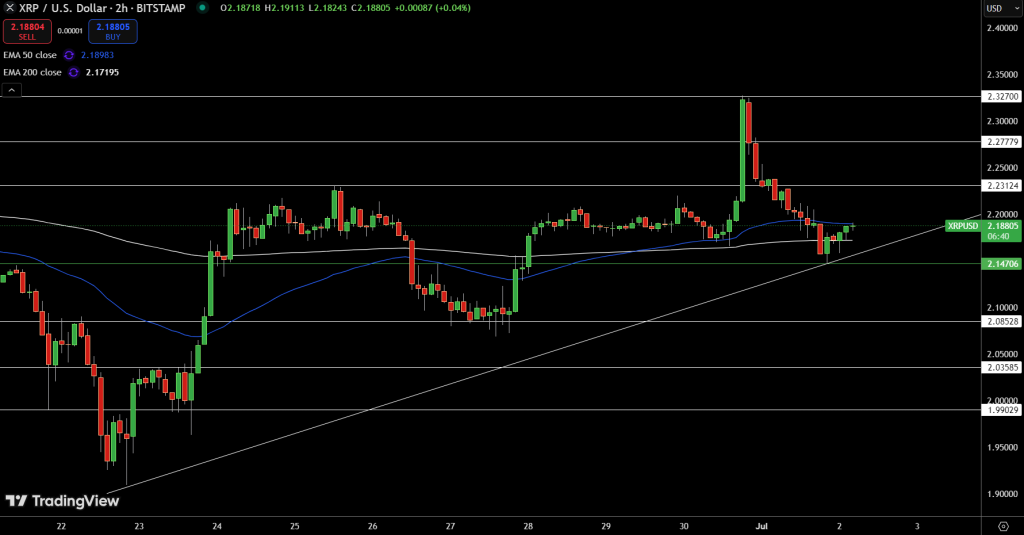Click the red SELL 2.18804 button
The image size is (1024, 535).
point(27,31)
